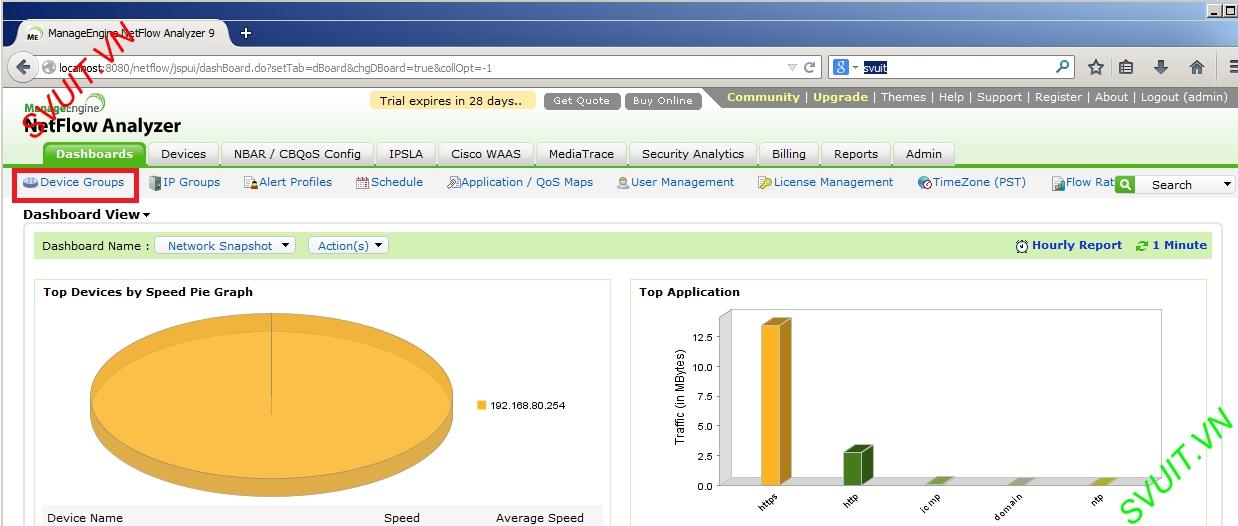Switch to the Dashboards tab
This screenshot has width=1238, height=526.
point(94,154)
